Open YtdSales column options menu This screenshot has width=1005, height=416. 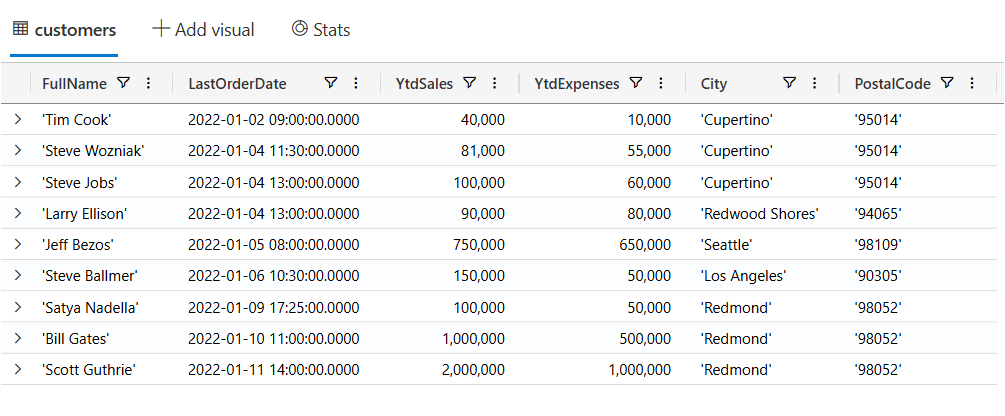click(495, 84)
